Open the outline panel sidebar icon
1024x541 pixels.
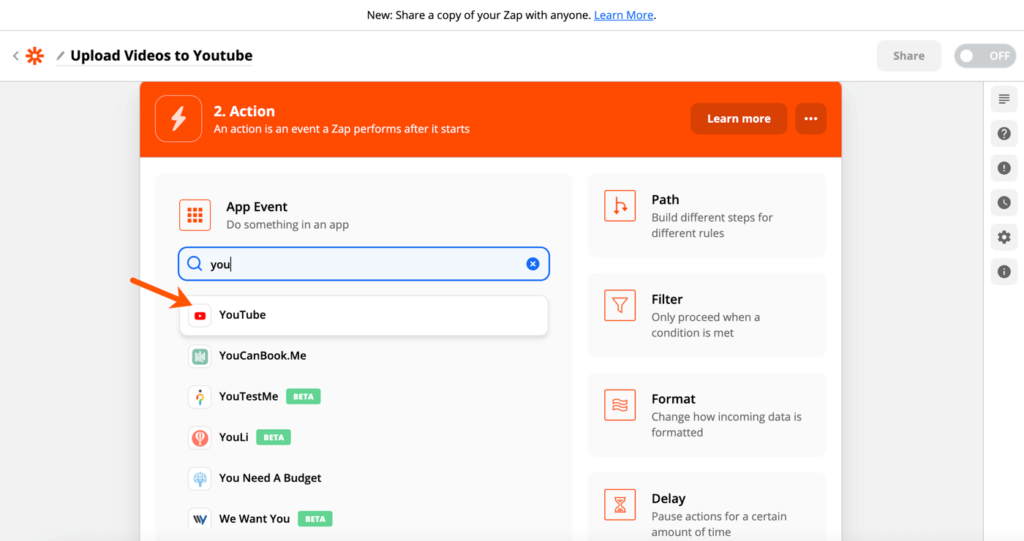1004,99
